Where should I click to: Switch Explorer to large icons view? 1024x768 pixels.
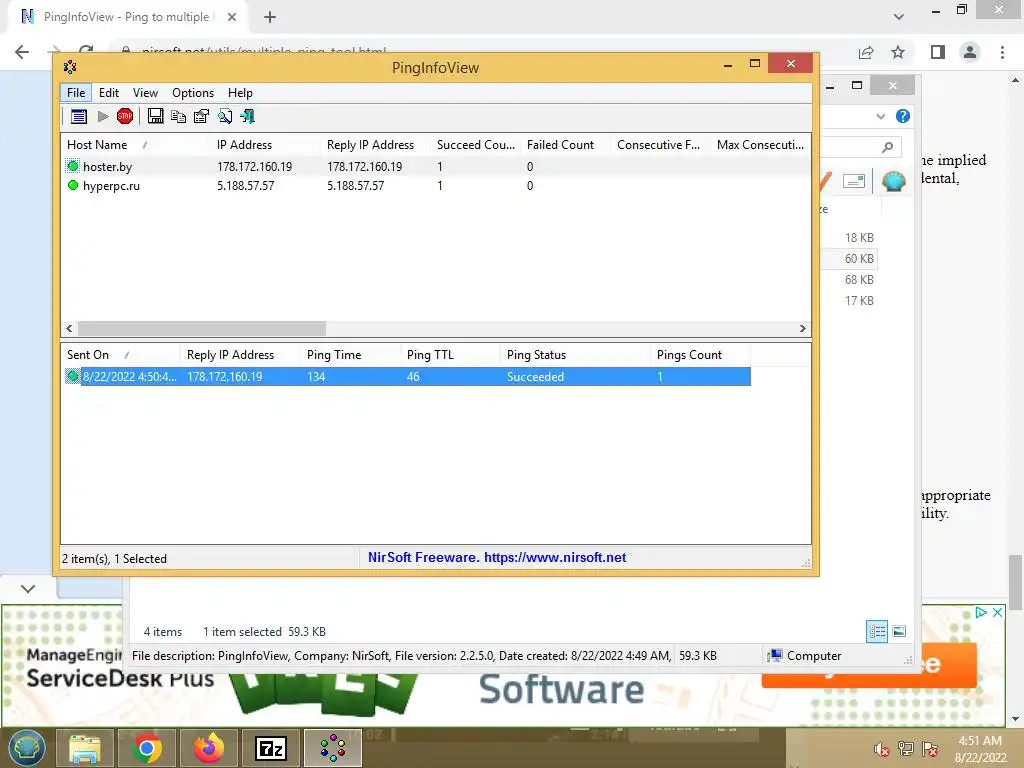(899, 631)
